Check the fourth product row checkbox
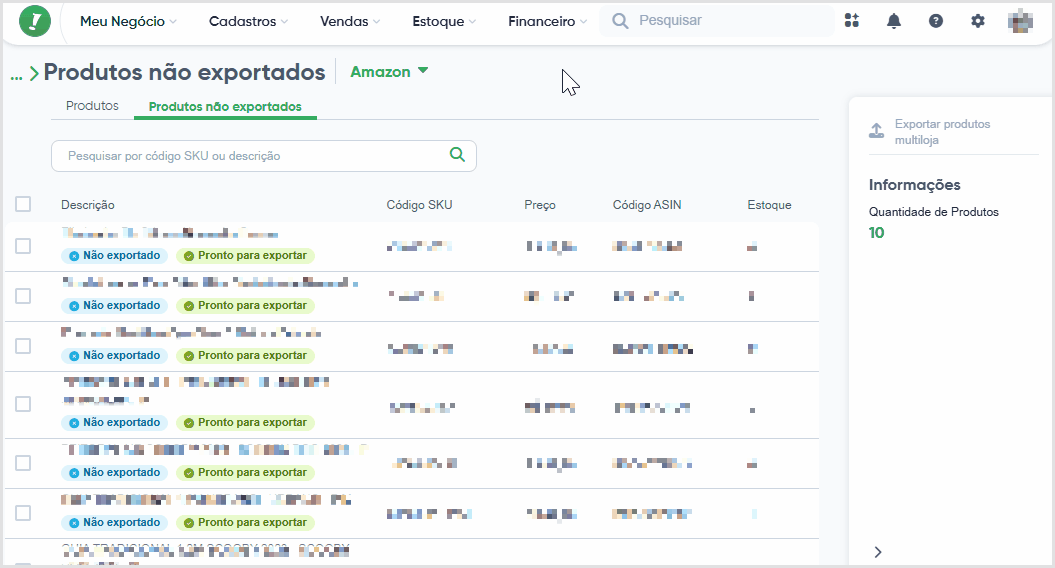Image resolution: width=1055 pixels, height=568 pixels. click(x=23, y=404)
